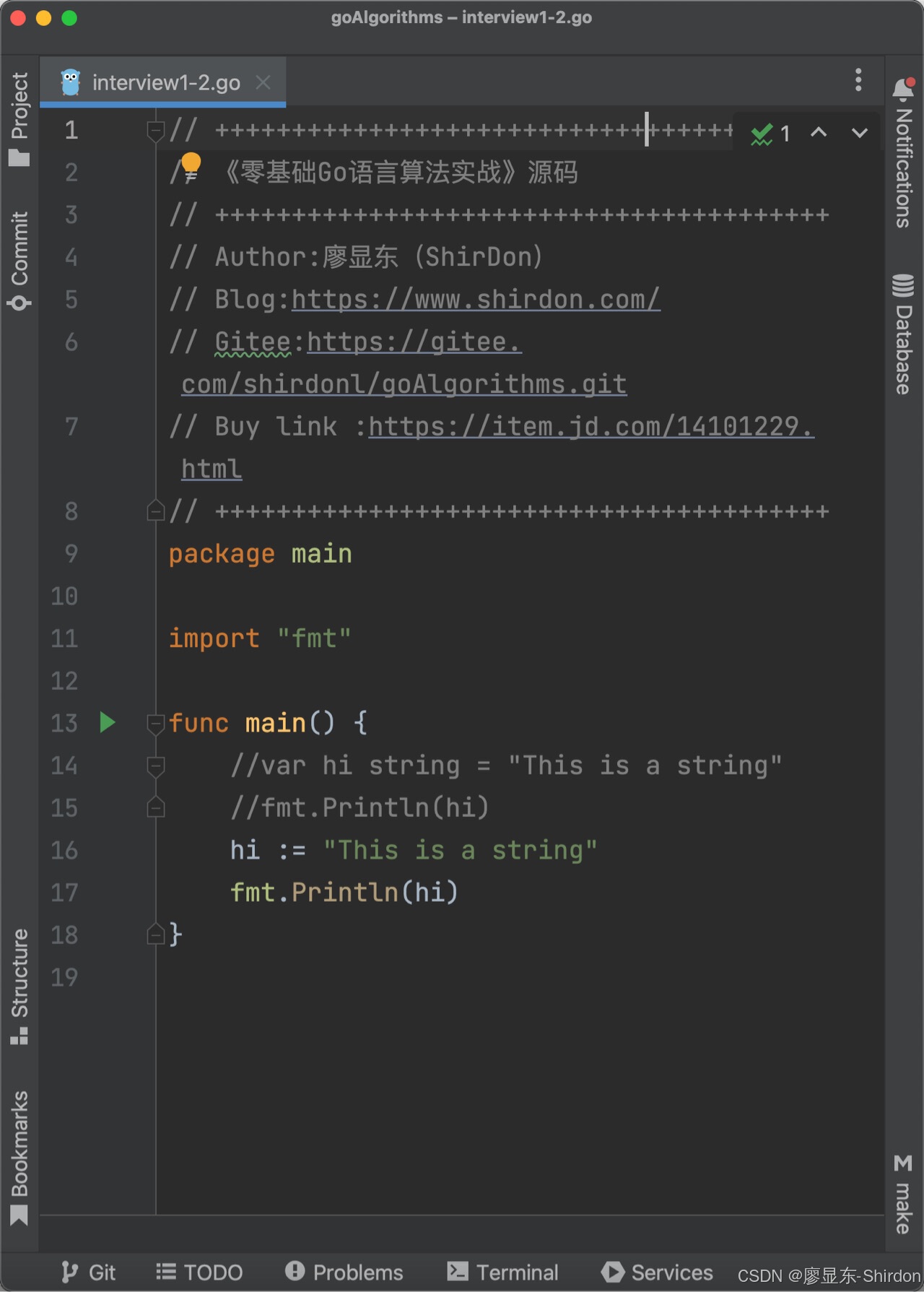Open editor tab options menu (three dots)
Screen dimensions: 924x1292
(858, 80)
